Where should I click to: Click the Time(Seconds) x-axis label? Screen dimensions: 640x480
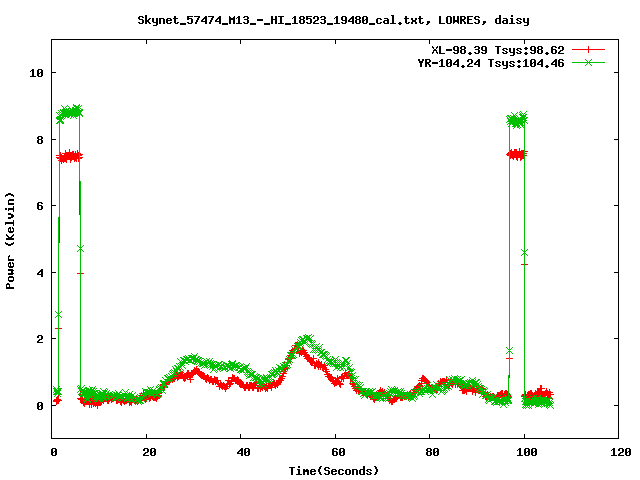click(x=333, y=471)
